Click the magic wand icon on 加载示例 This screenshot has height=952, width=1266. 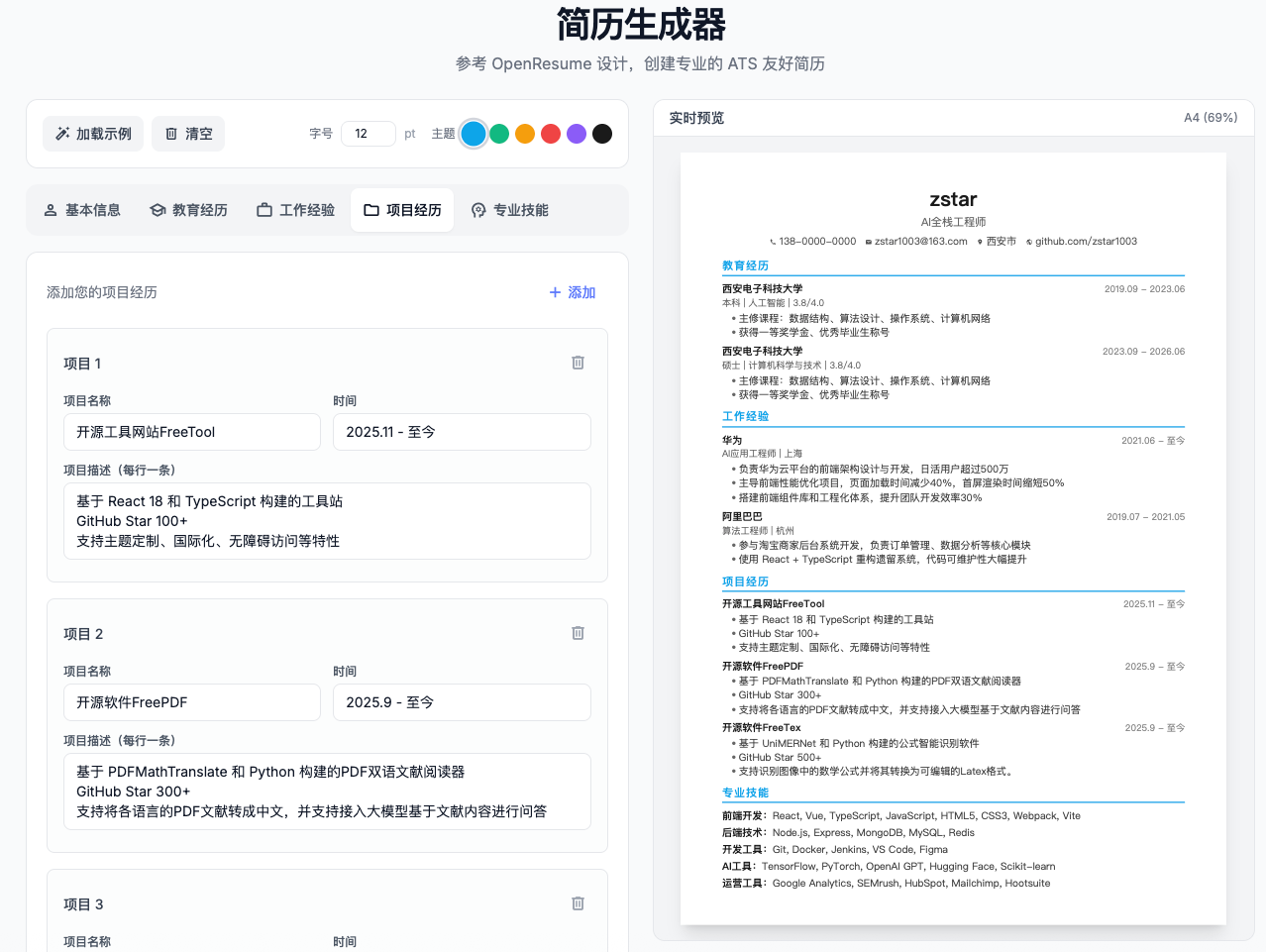tap(62, 134)
